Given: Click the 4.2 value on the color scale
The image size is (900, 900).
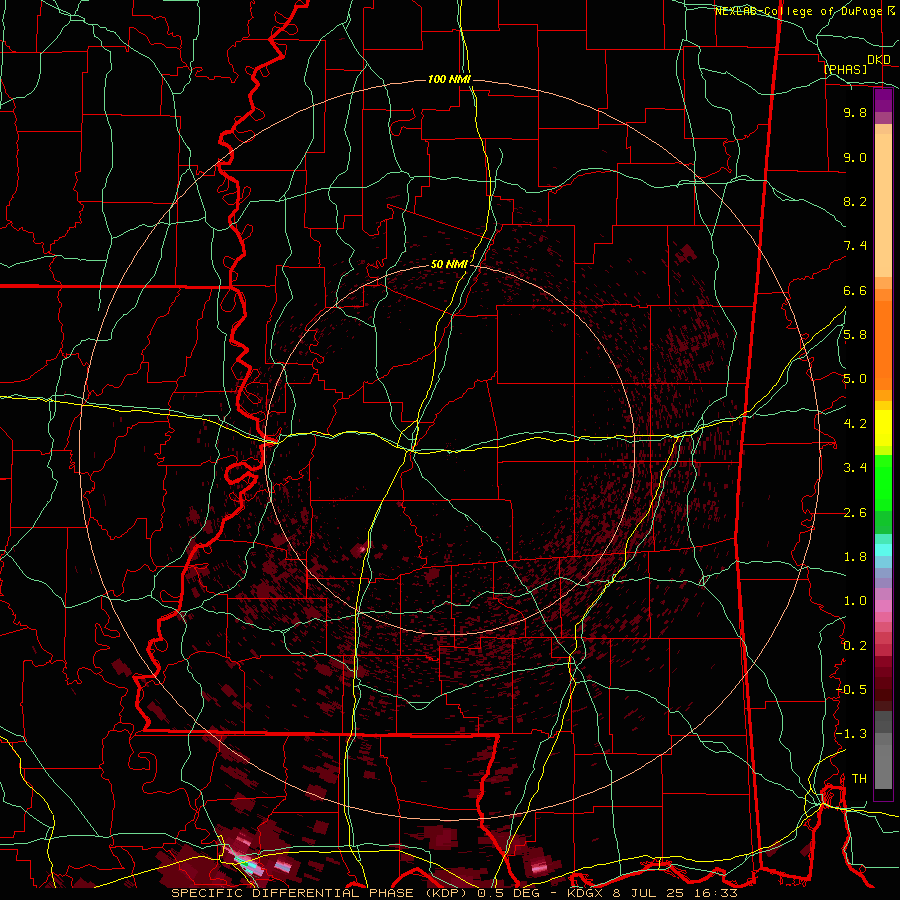Looking at the screenshot, I should click(855, 424).
